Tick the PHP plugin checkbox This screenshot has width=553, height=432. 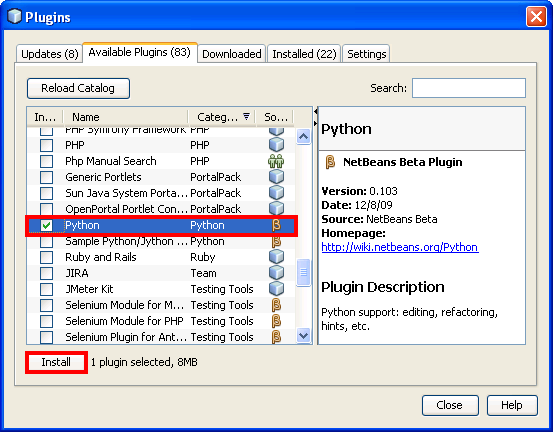pos(46,145)
